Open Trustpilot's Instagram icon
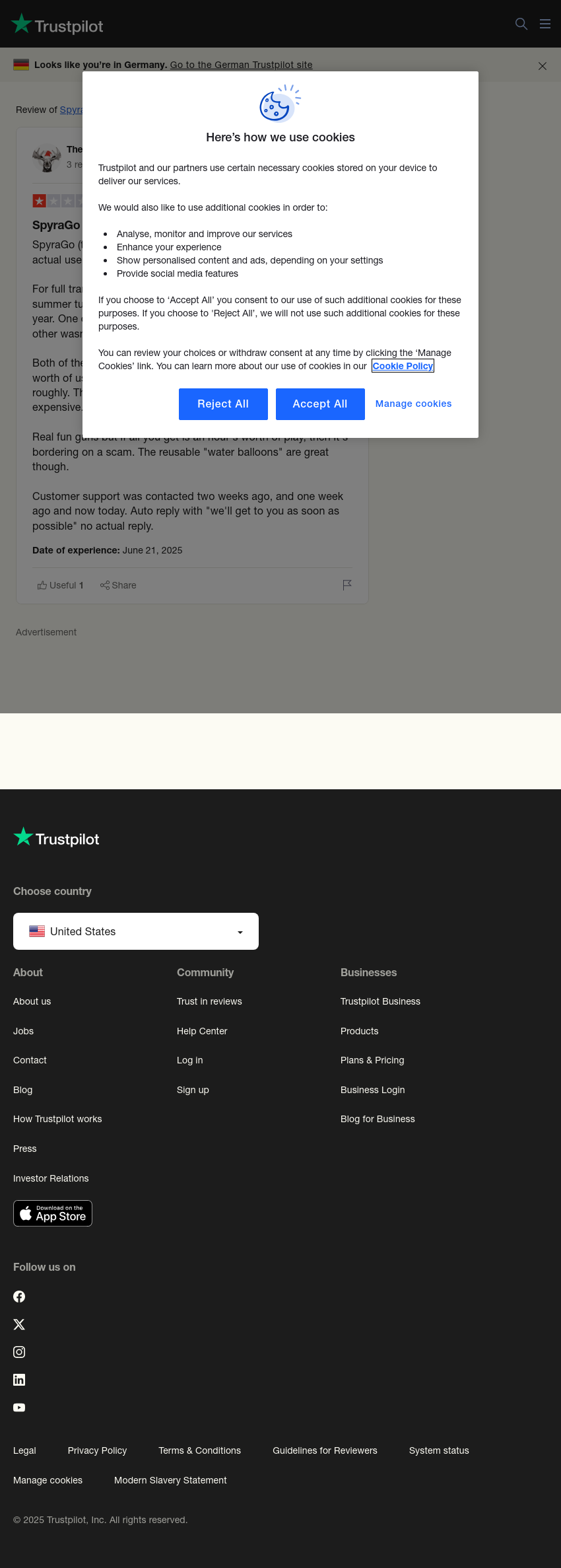The height and width of the screenshot is (1568, 561). [19, 1352]
